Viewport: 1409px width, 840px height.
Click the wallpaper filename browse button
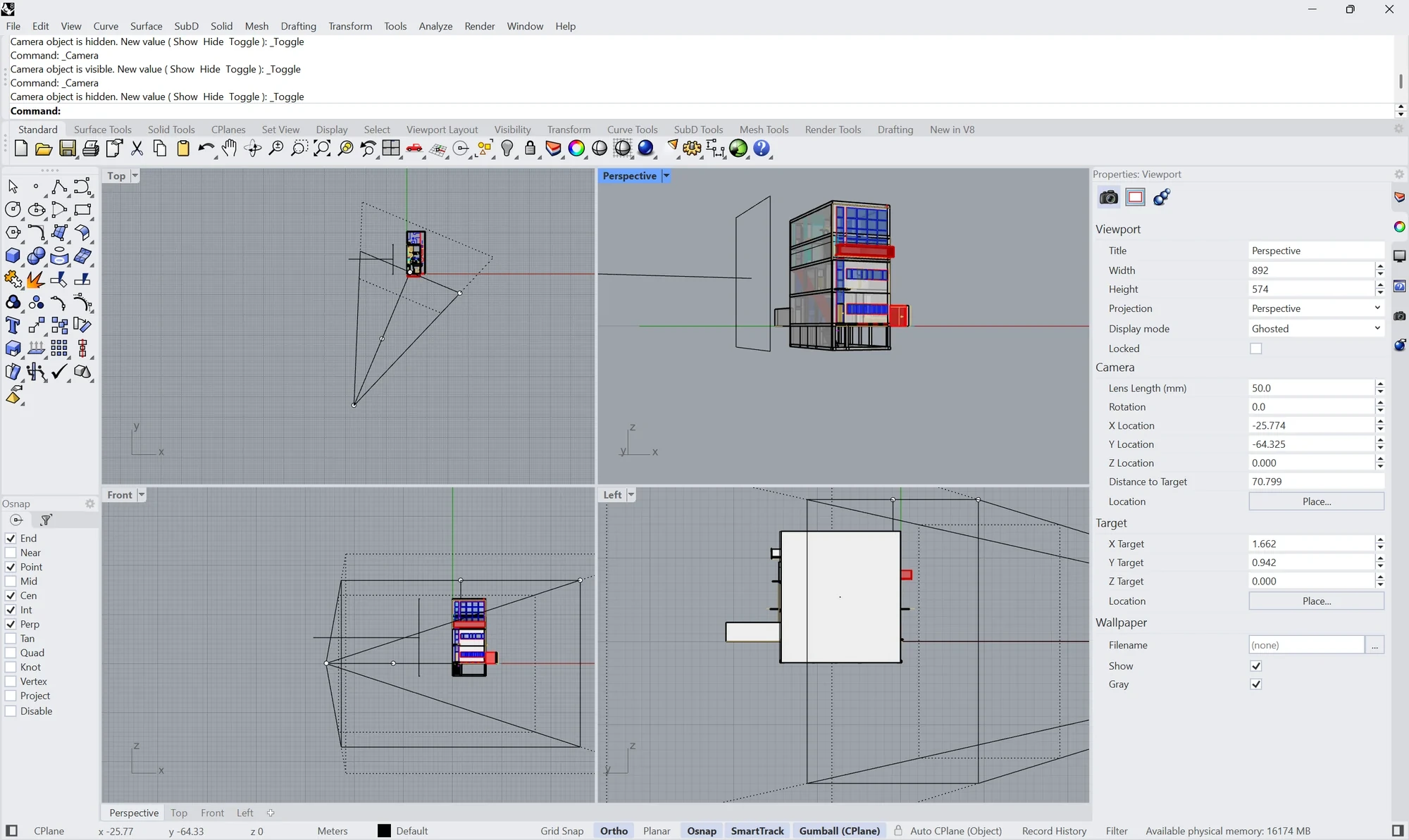click(x=1374, y=645)
